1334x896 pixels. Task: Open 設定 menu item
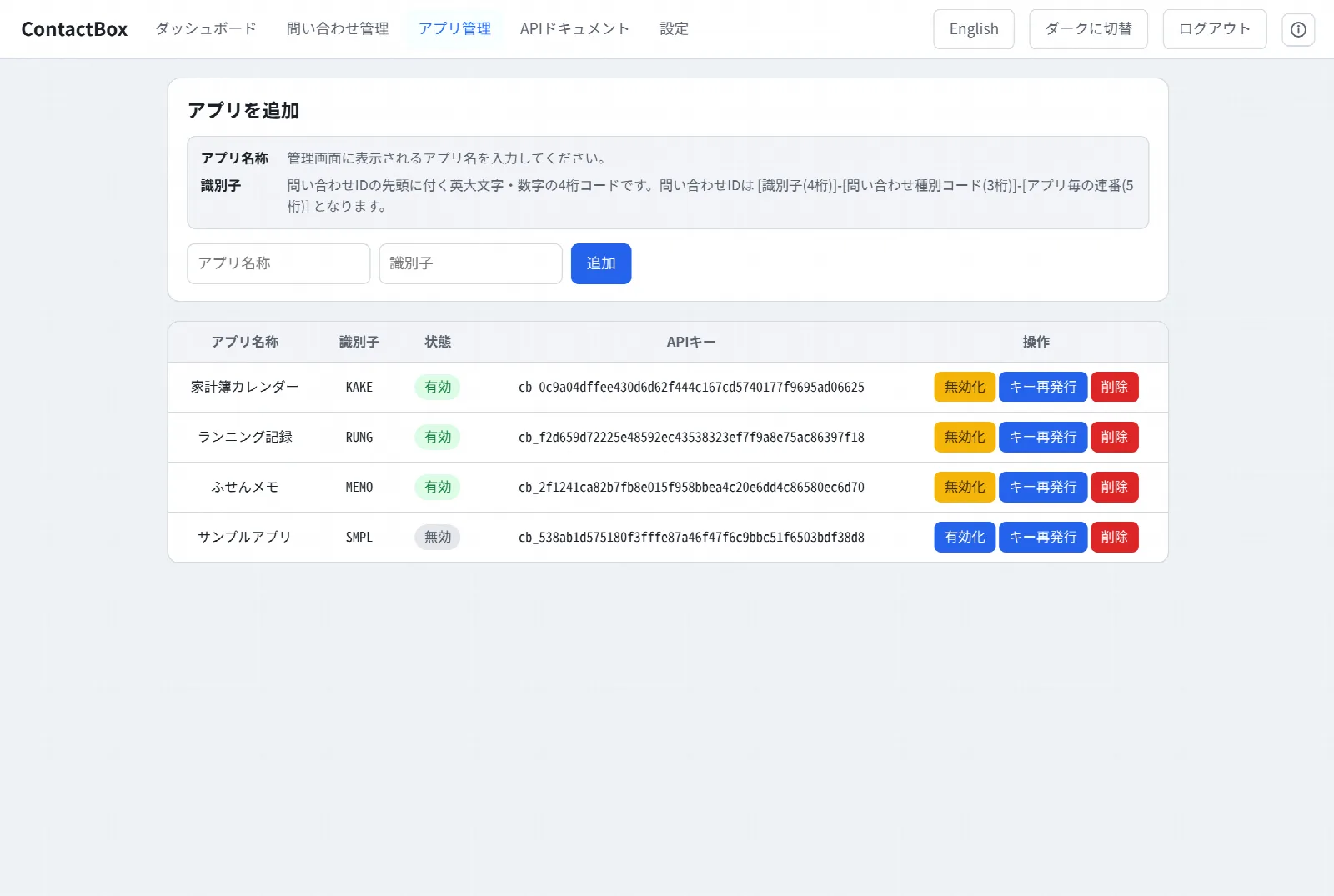674,28
